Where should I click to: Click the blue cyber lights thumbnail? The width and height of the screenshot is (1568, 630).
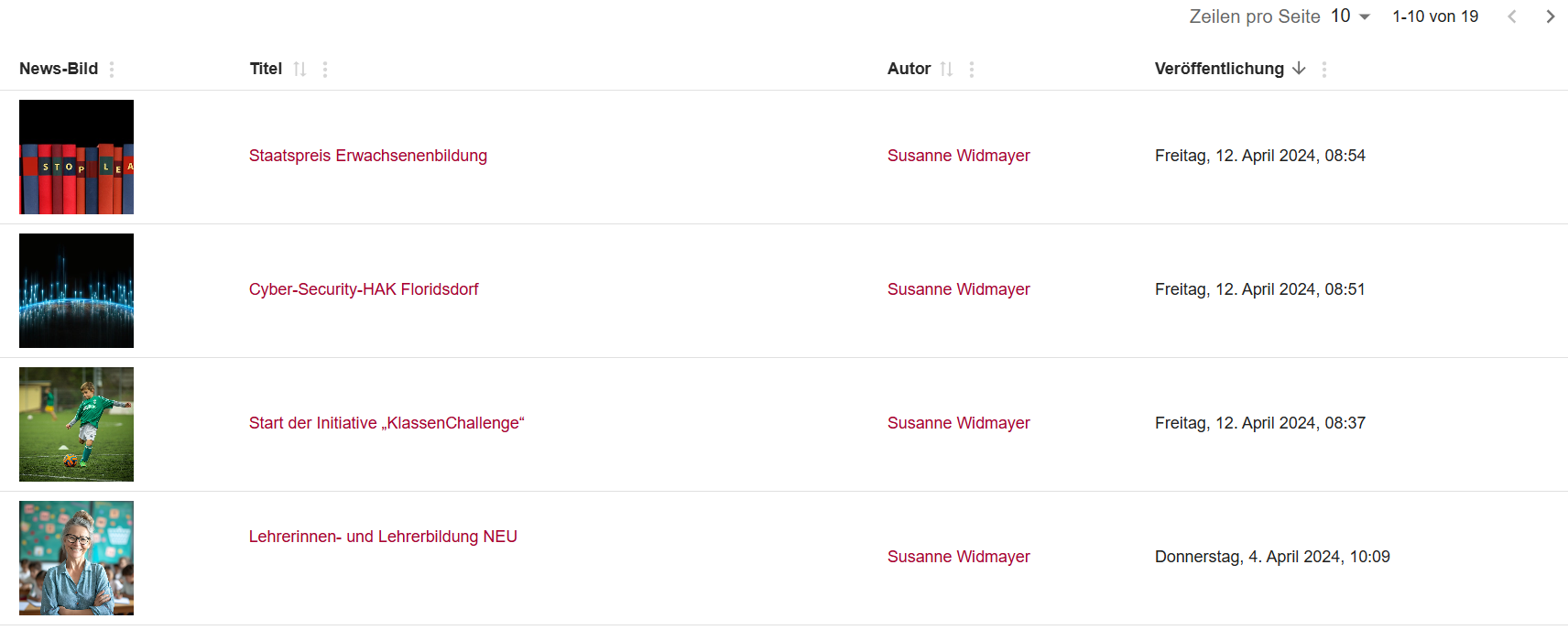coord(76,290)
